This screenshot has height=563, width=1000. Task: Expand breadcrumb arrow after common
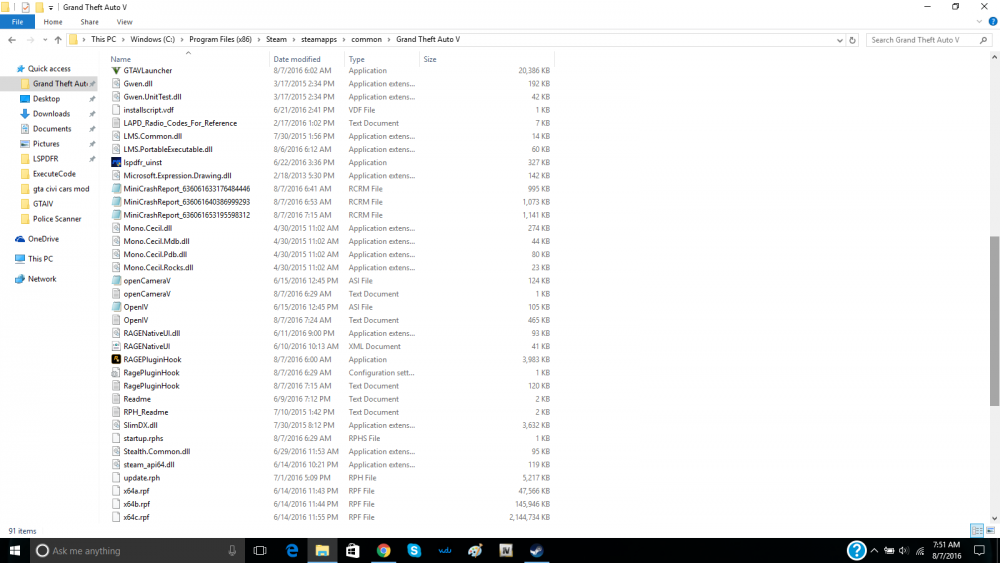point(388,40)
